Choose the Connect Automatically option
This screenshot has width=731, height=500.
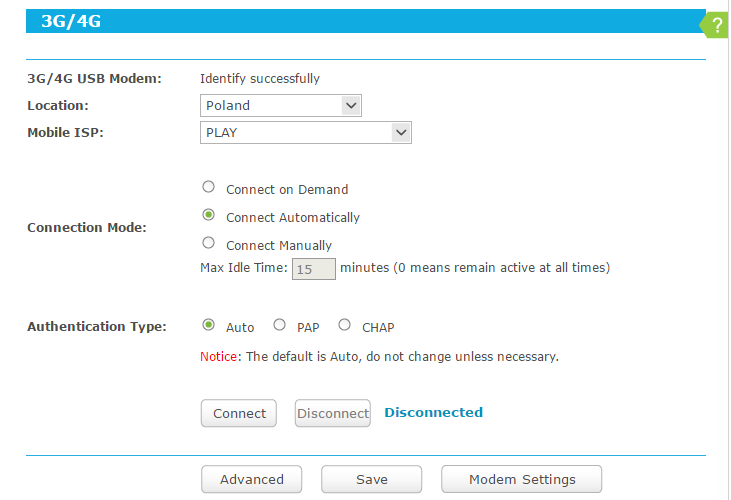[208, 215]
